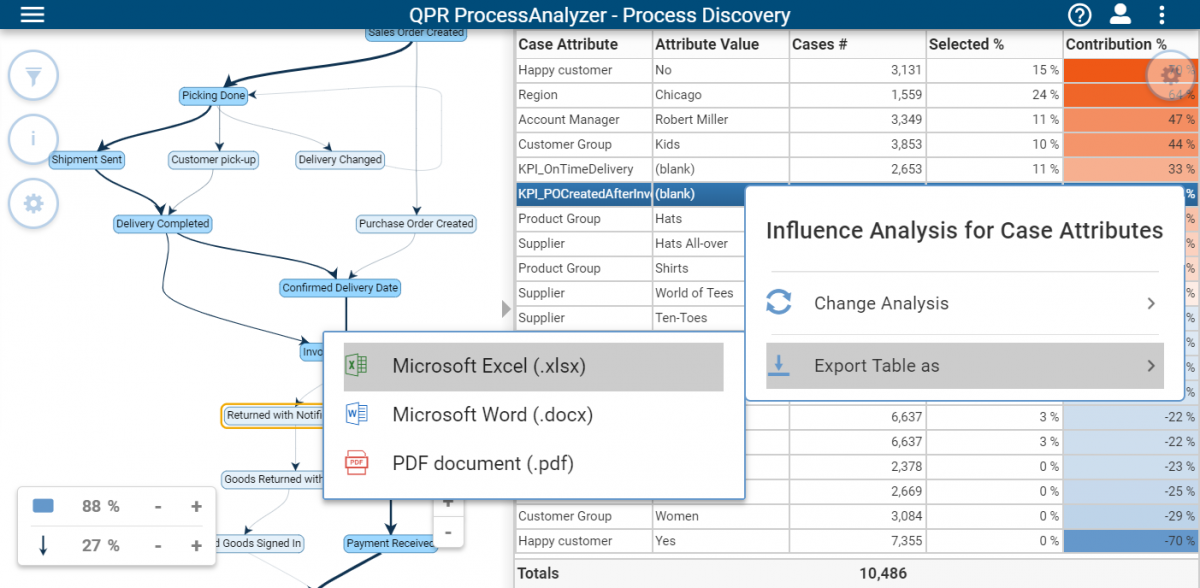
Task: Choose PDF document (.pdf) export
Action: [x=533, y=463]
